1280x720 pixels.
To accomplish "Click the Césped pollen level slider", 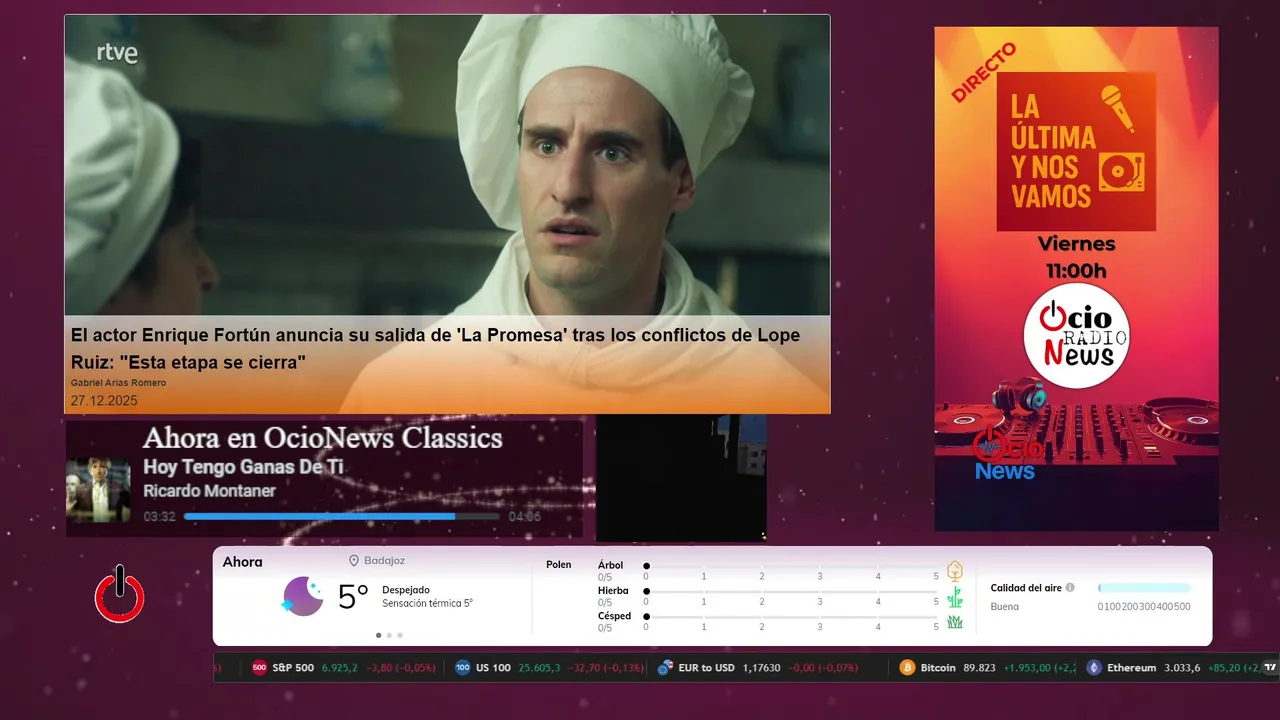I will [x=791, y=617].
